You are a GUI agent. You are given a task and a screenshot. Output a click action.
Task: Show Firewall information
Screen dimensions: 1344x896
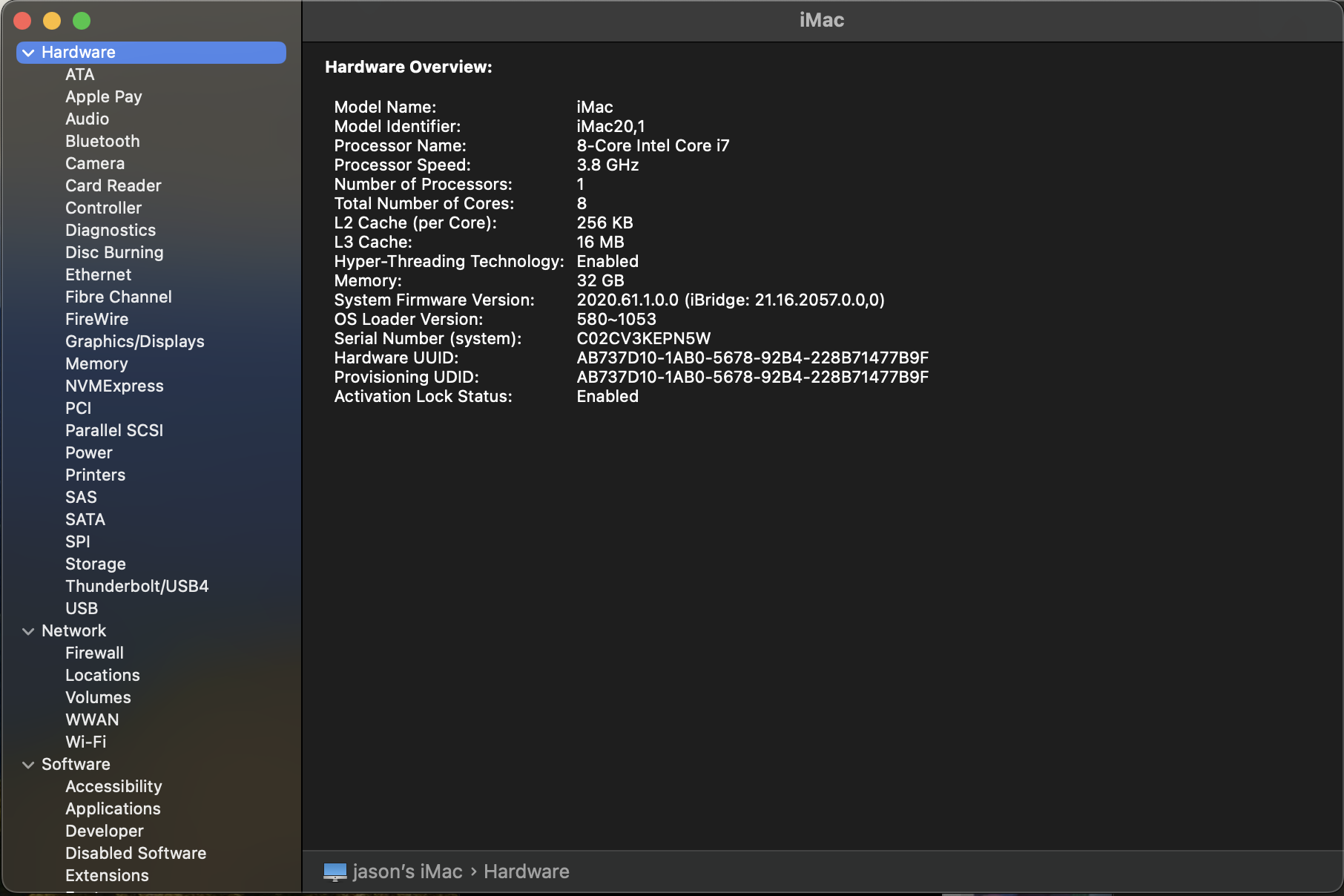pos(94,653)
